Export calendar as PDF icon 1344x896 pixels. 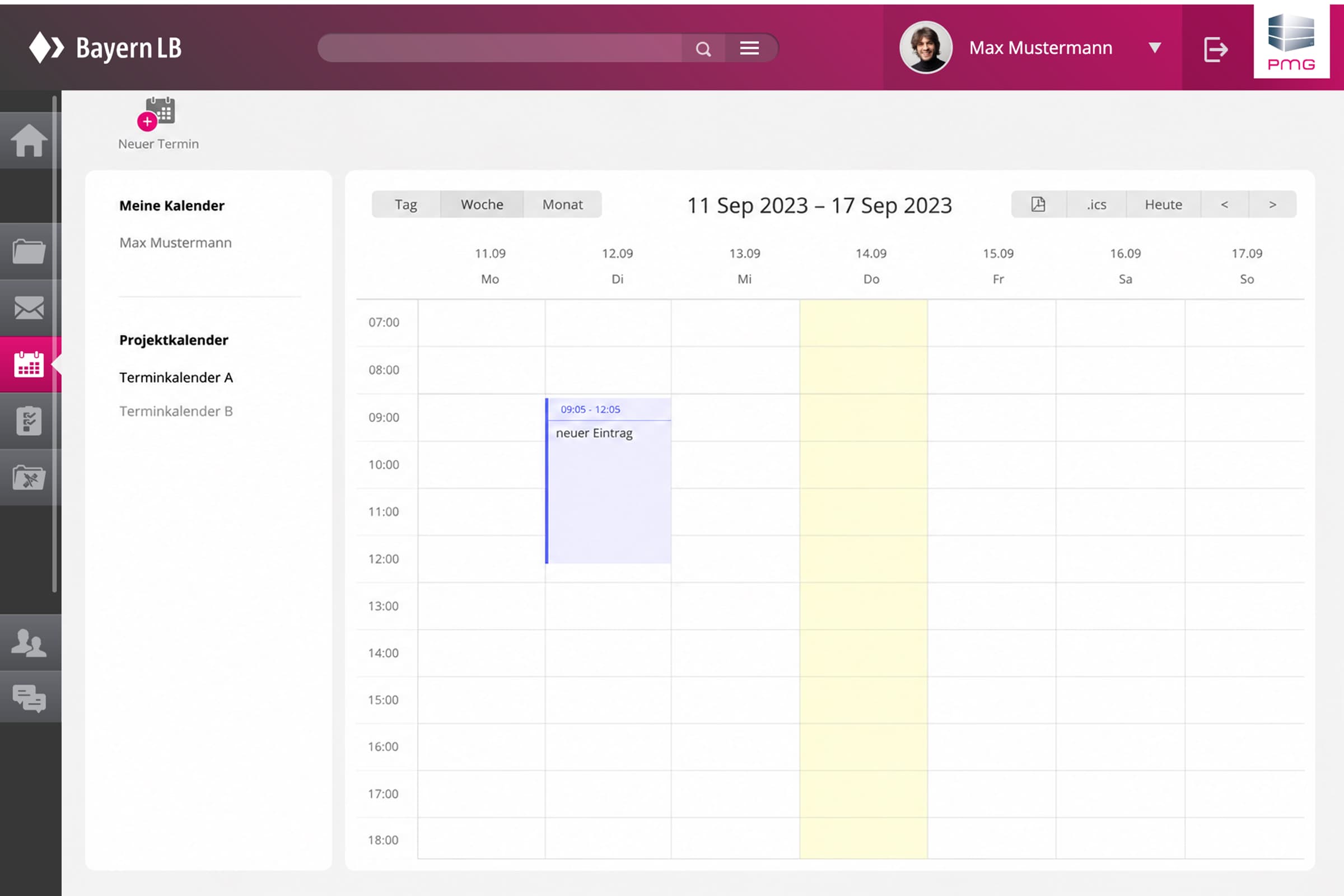pos(1038,204)
